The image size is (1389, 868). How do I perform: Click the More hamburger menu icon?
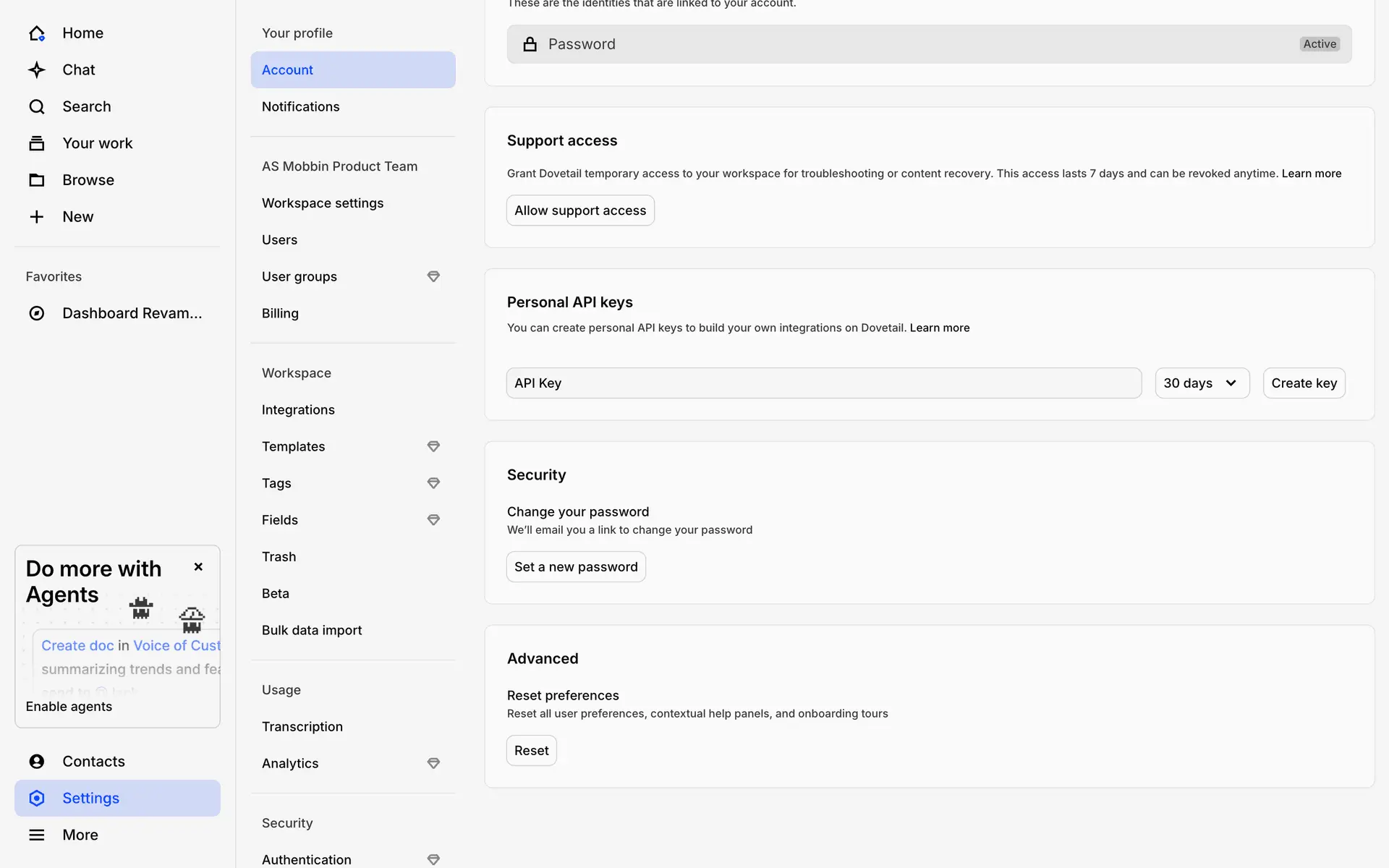pos(36,835)
